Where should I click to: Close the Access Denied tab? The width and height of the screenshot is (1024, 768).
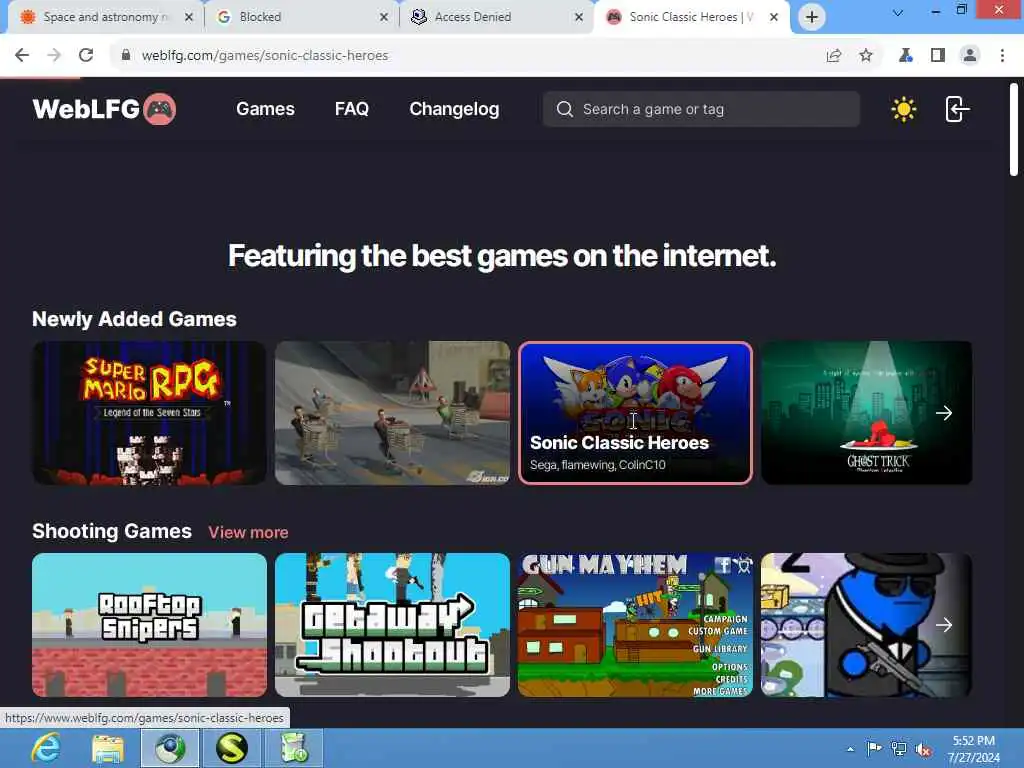(x=579, y=17)
